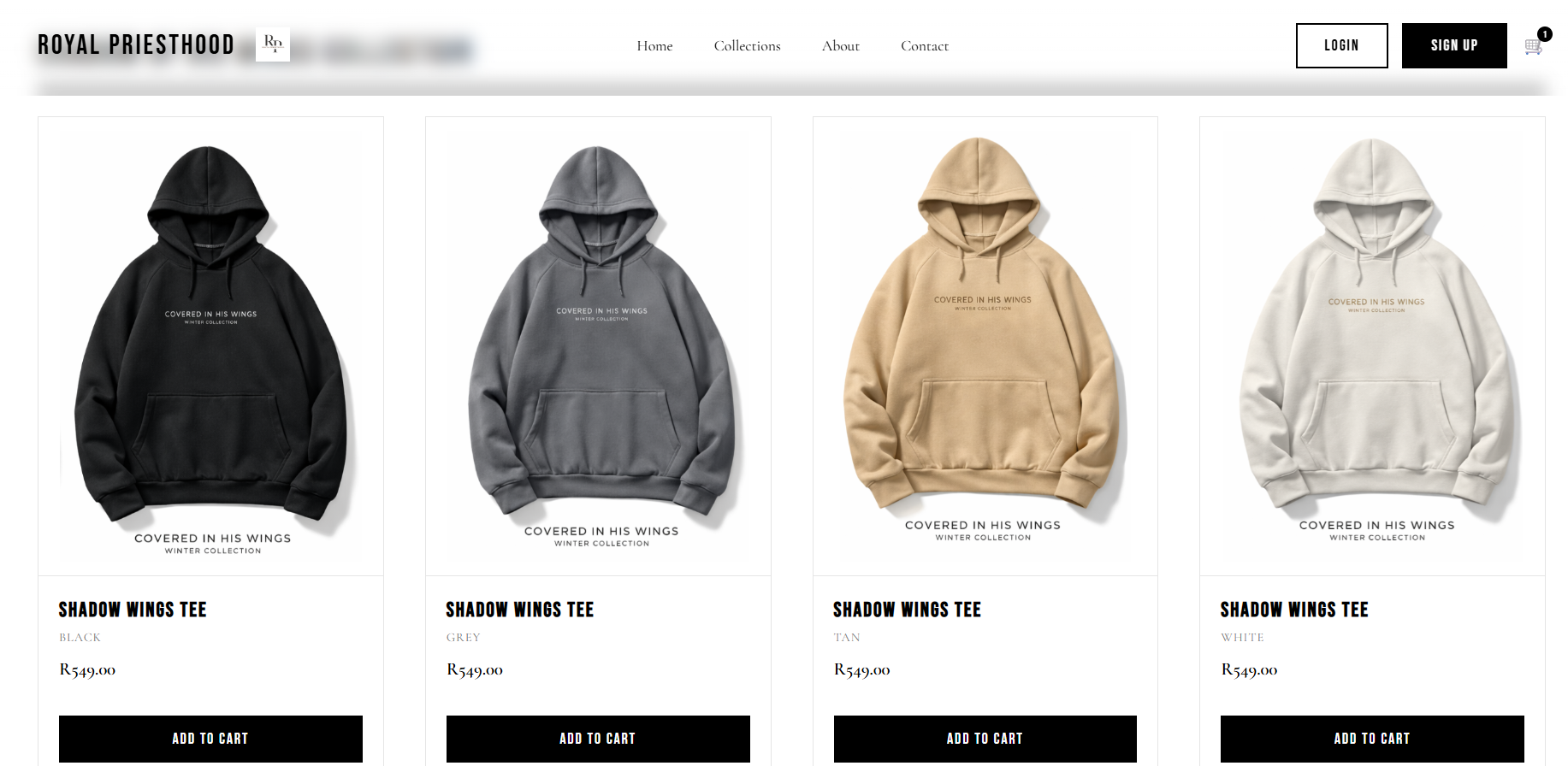Open the About page link
This screenshot has height=766, width=1568.
pos(840,46)
